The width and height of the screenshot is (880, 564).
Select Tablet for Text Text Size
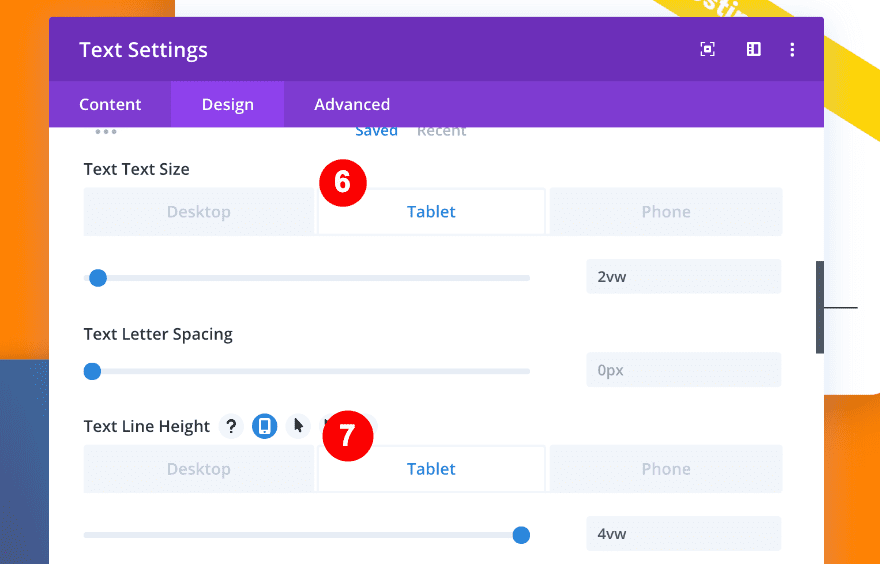431,212
